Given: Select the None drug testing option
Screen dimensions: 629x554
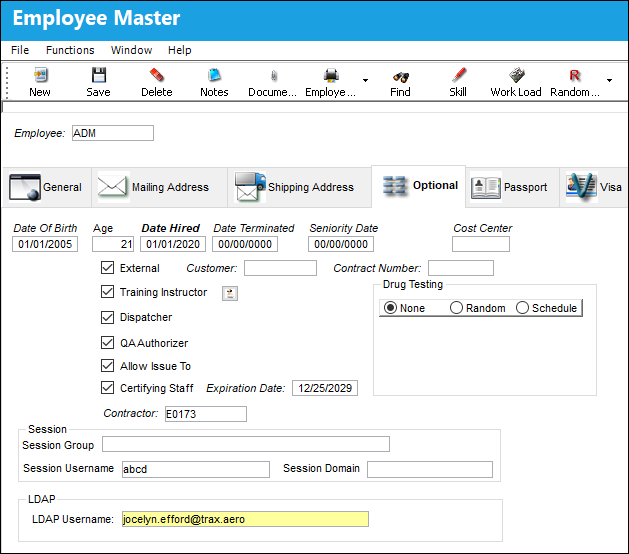Looking at the screenshot, I should pos(390,308).
